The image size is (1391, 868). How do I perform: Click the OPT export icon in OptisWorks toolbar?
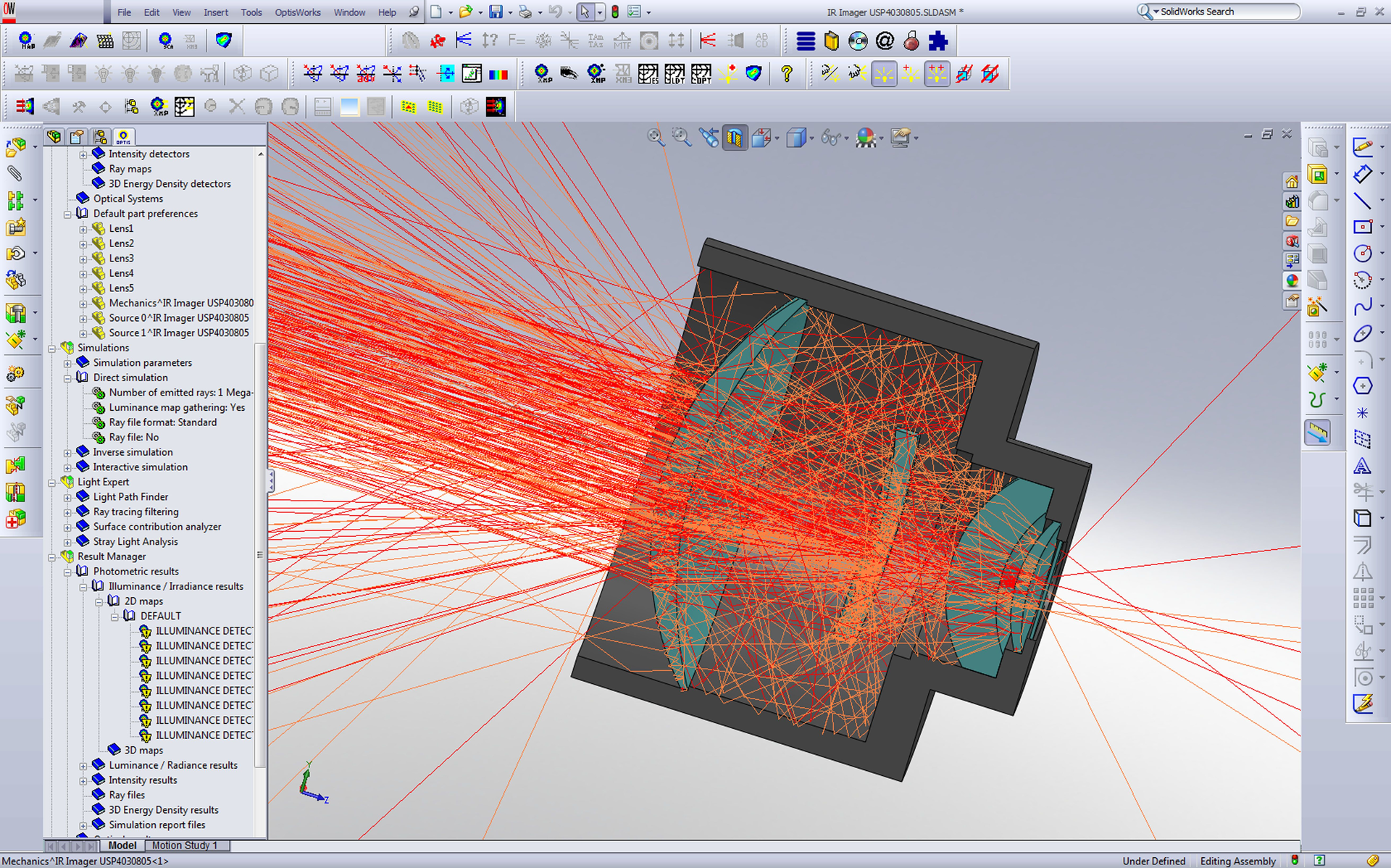tap(701, 73)
